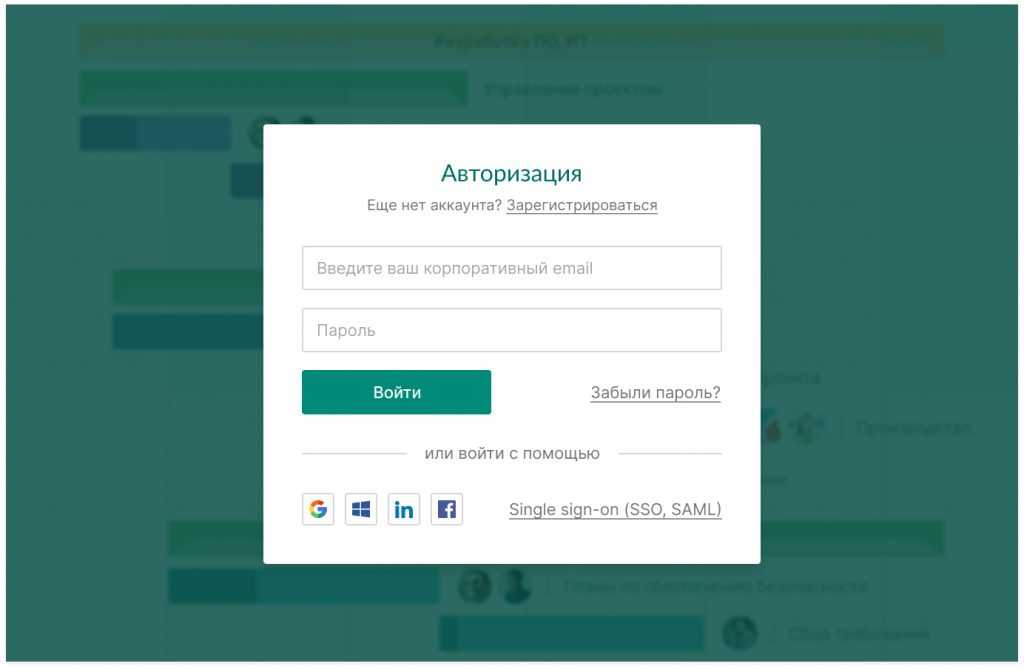The height and width of the screenshot is (669, 1024).
Task: Click the blurred blue bar in upper left
Action: pos(155,133)
